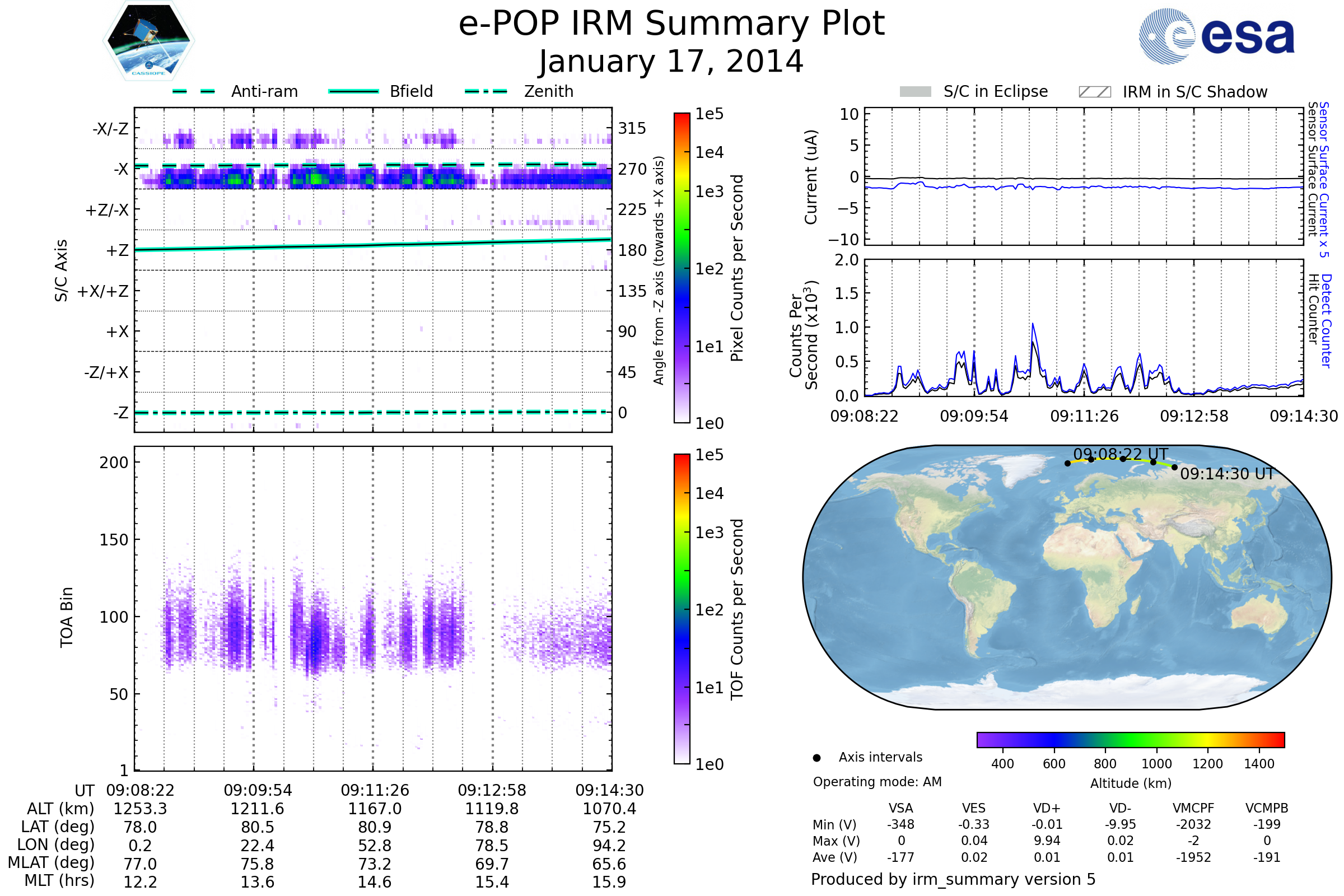1344x896 pixels.
Task: Click the Sensor Surface Current x 5 label
Action: [1324, 179]
